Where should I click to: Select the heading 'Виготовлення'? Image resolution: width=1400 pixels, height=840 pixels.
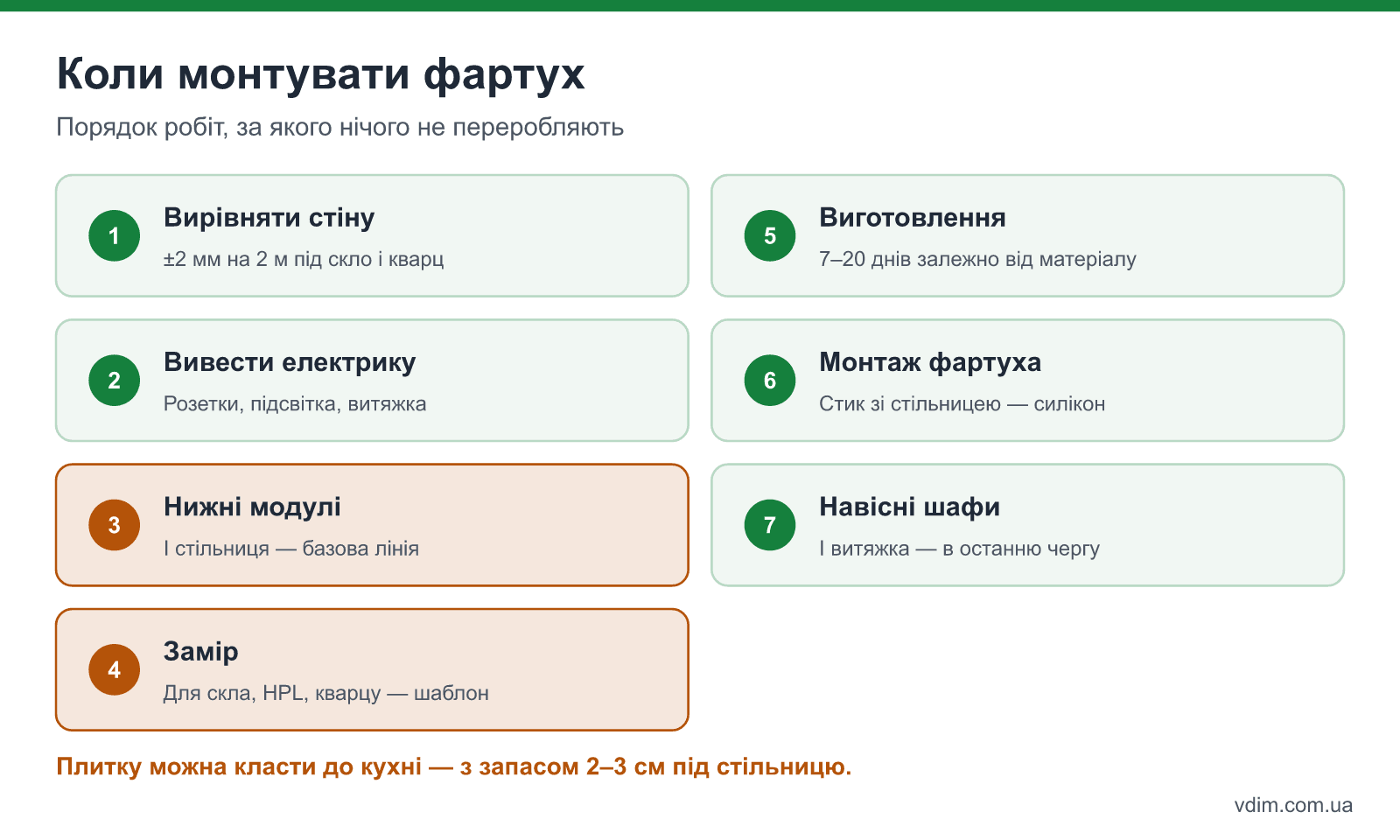click(913, 217)
